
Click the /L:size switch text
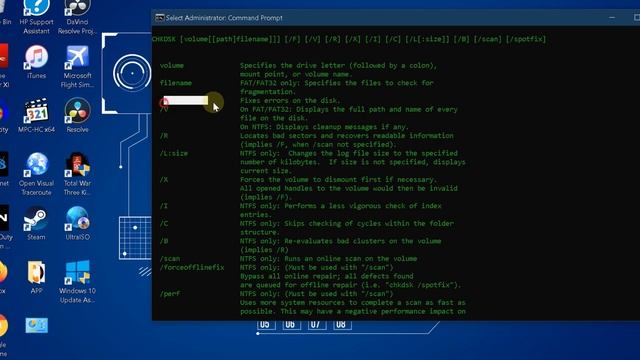coord(174,153)
